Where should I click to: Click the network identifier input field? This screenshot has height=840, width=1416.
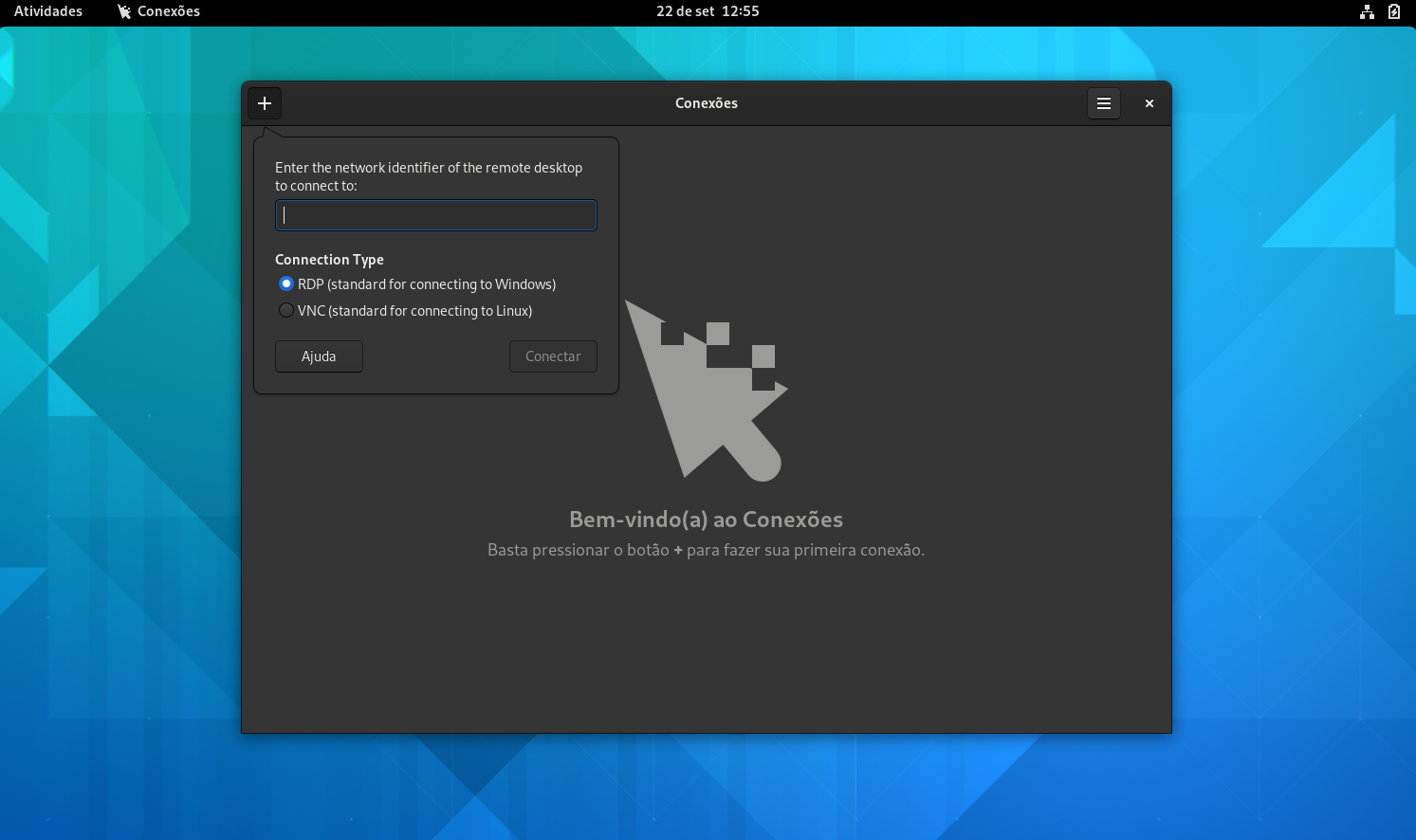point(435,215)
